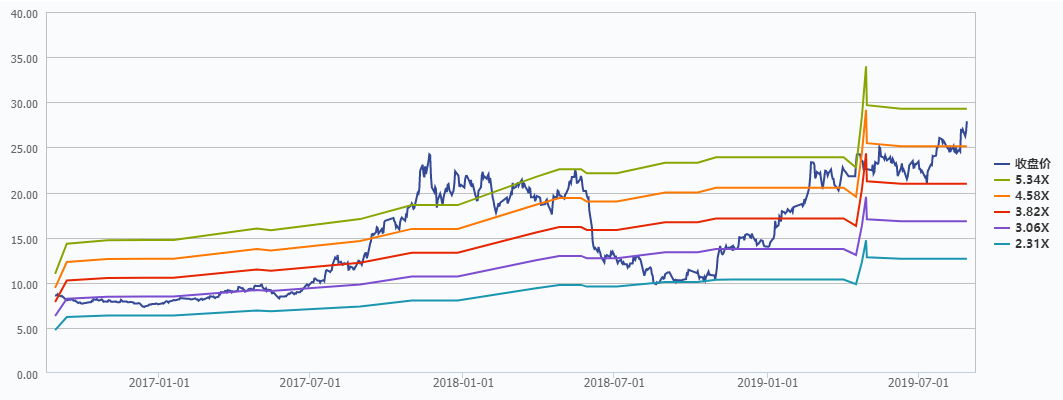Toggle the 收盘价 series in legend
This screenshot has width=1063, height=400.
click(1031, 163)
